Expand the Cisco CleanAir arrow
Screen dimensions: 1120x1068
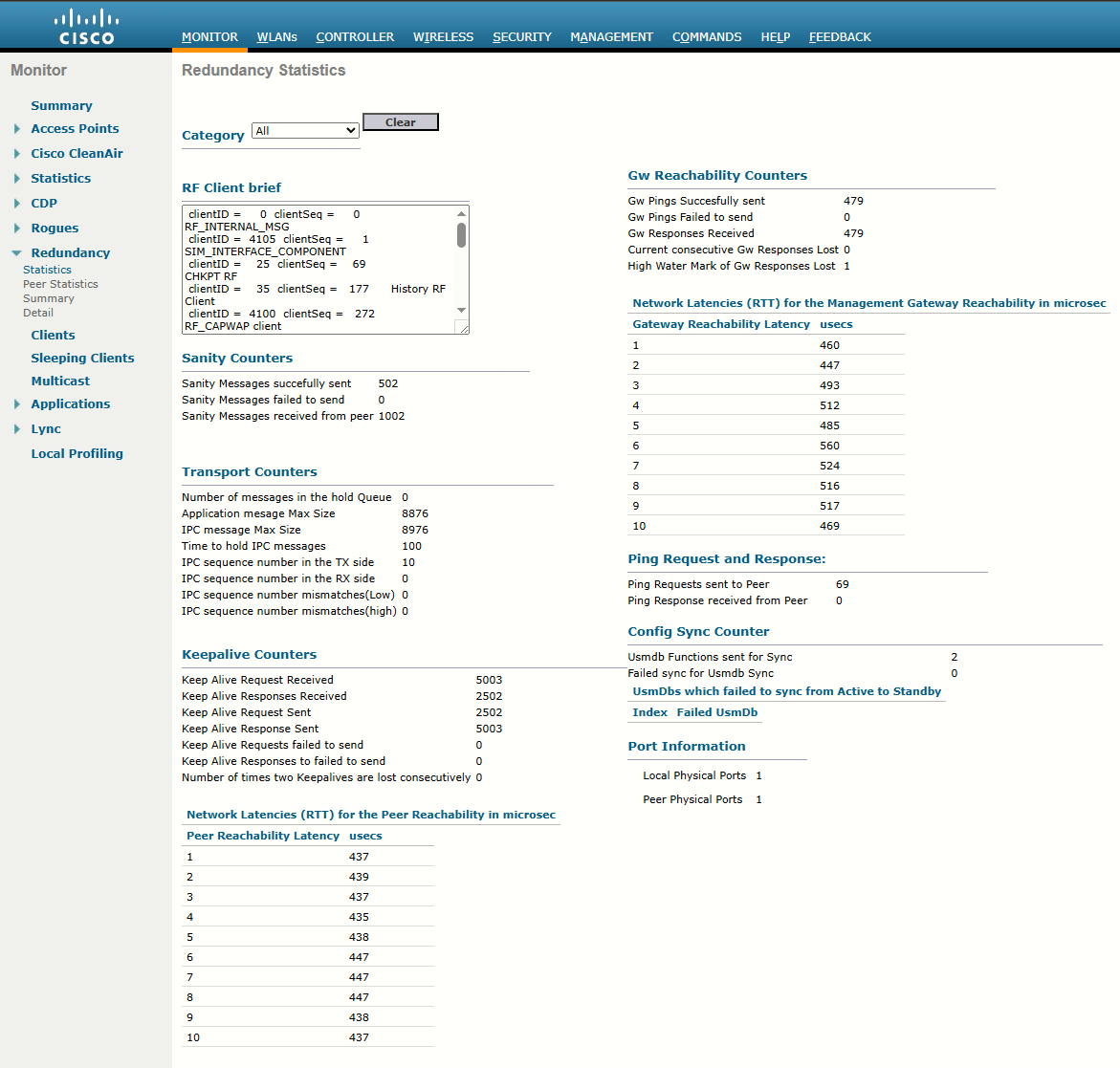point(16,154)
